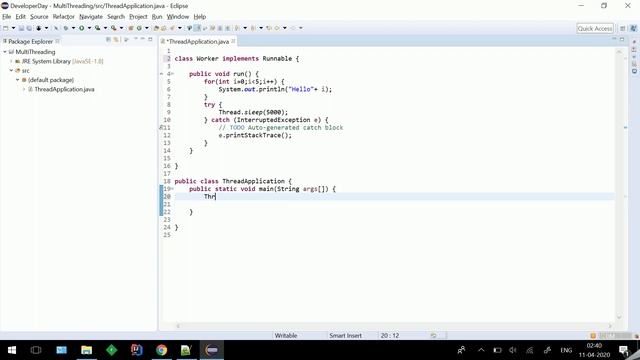Click the New file toolbar icon
This screenshot has height=360, width=640.
tap(6, 28)
